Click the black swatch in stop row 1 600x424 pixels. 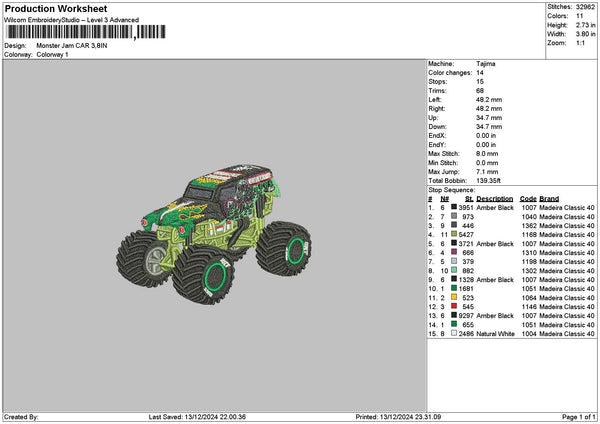(x=454, y=207)
